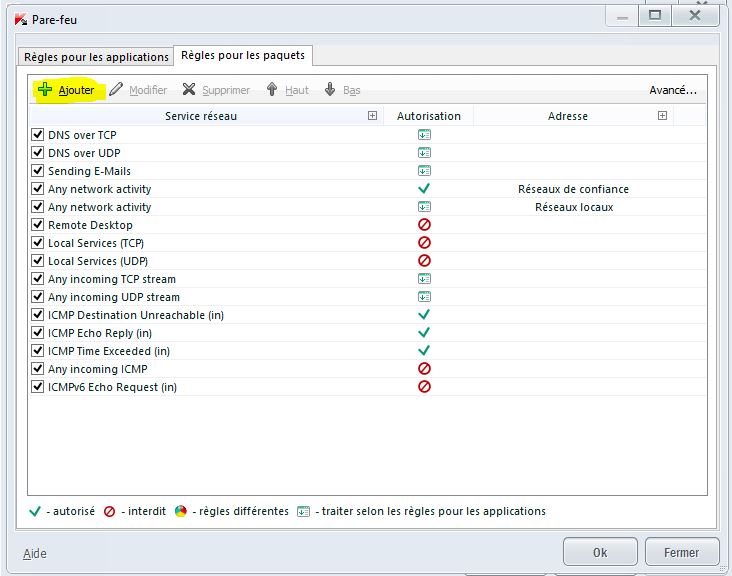Move rule down with Bas arrow
The height and width of the screenshot is (576, 732).
[x=330, y=90]
